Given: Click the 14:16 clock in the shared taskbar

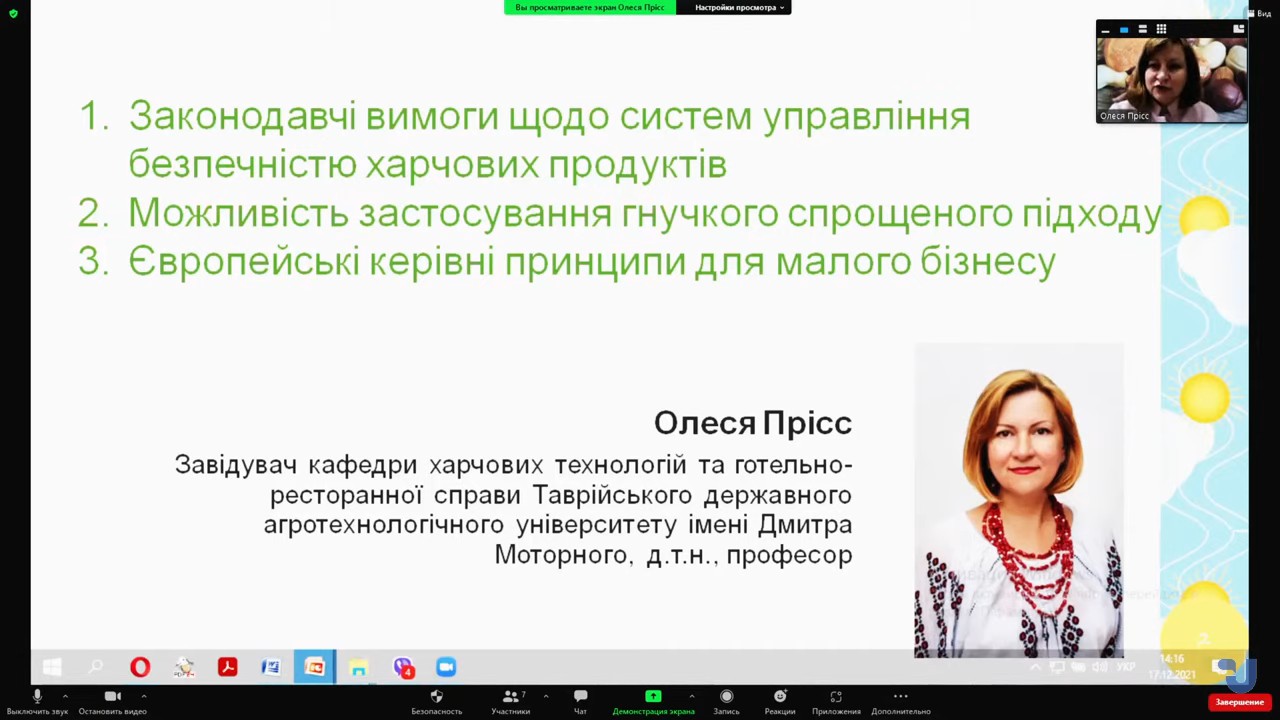Looking at the screenshot, I should coord(1172,659).
